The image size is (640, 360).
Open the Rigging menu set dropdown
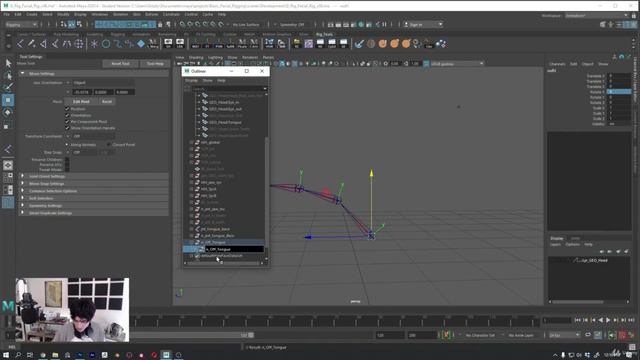coord(21,24)
